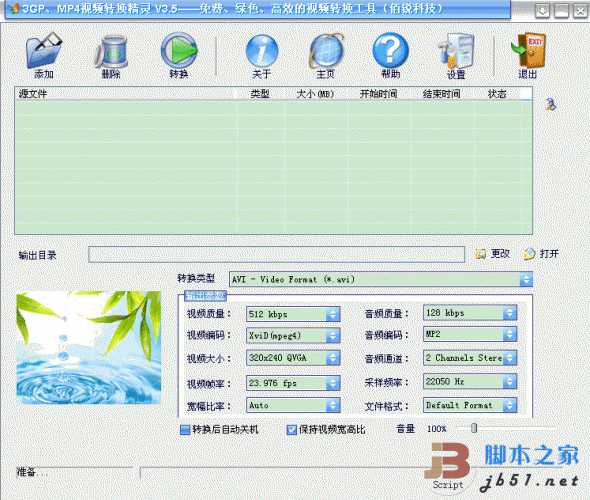Close the converter window
Image resolution: width=590 pixels, height=500 pixels.
580,11
